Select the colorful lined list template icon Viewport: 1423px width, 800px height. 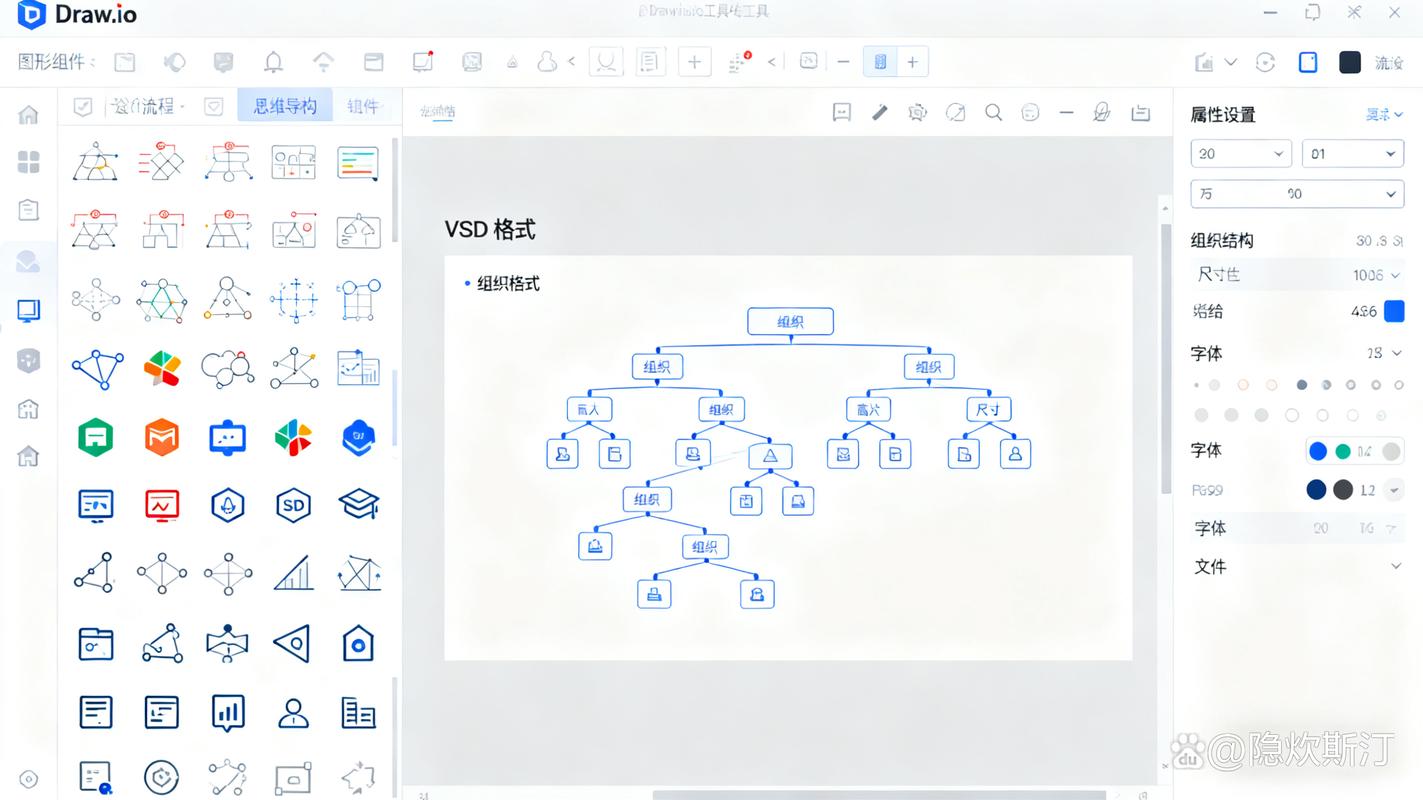pyautogui.click(x=358, y=162)
